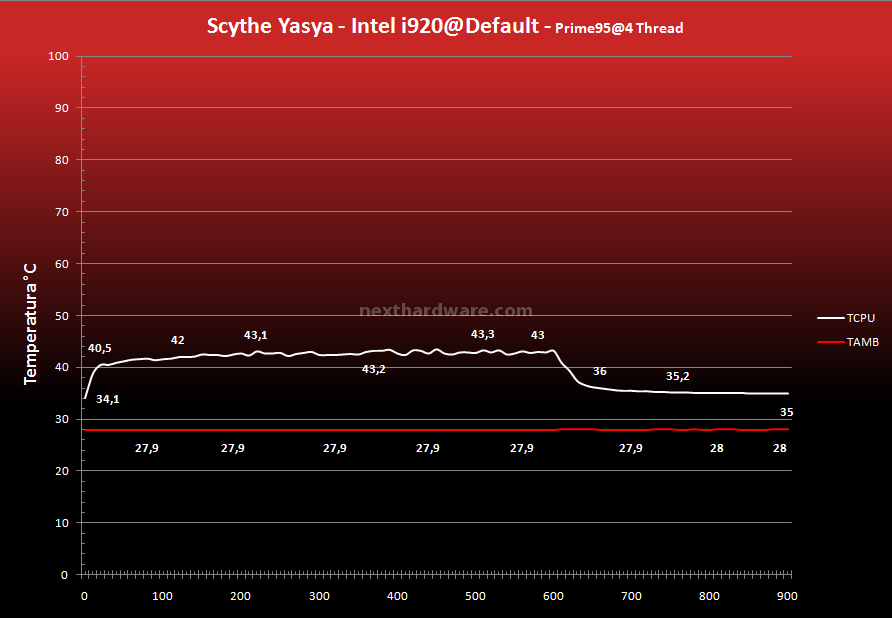
Task: Click the y-axis value 0
Action: point(65,575)
